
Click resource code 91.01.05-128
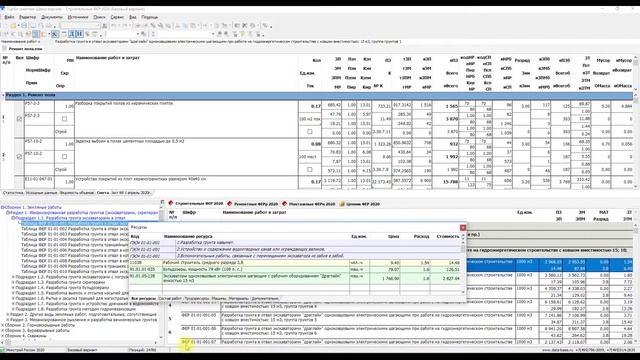pyautogui.click(x=142, y=276)
